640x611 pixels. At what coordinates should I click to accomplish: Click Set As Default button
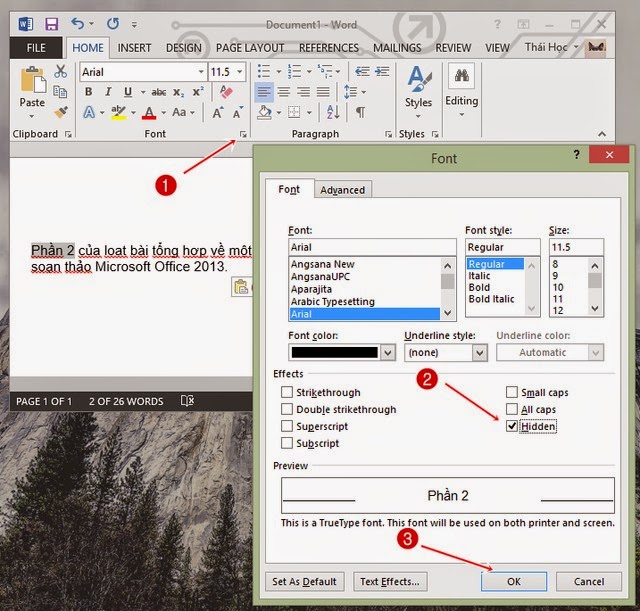coord(304,581)
